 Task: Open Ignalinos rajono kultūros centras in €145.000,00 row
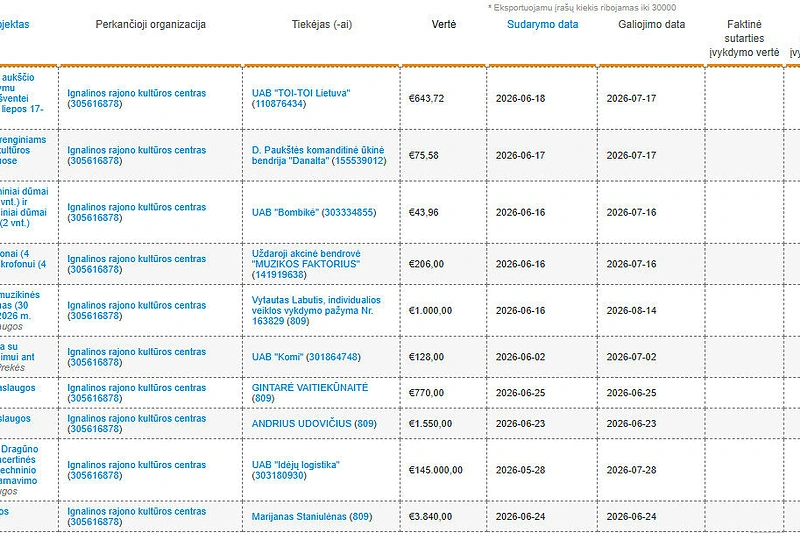pos(137,470)
